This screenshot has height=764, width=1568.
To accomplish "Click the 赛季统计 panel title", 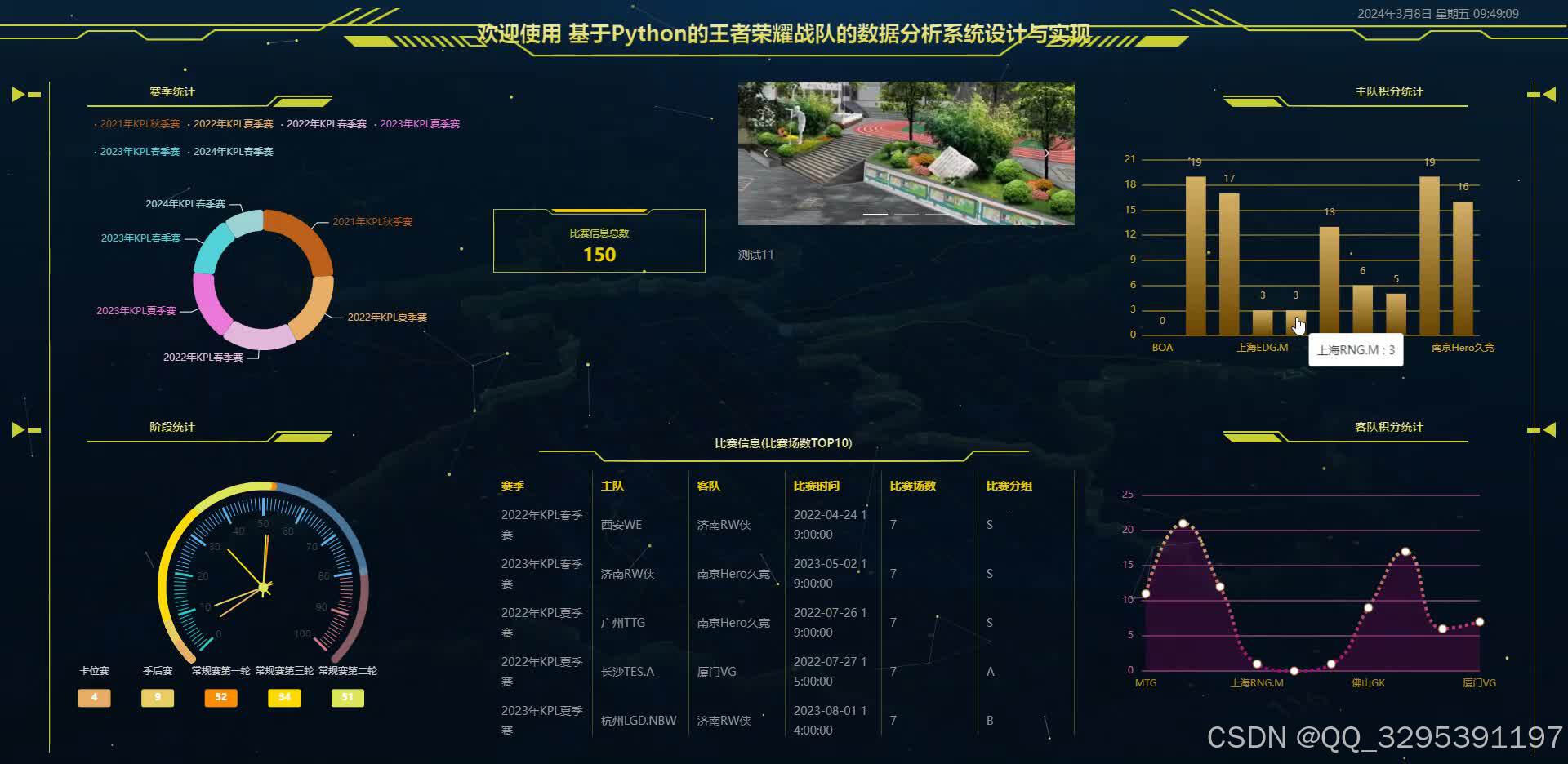I will 172,91.
